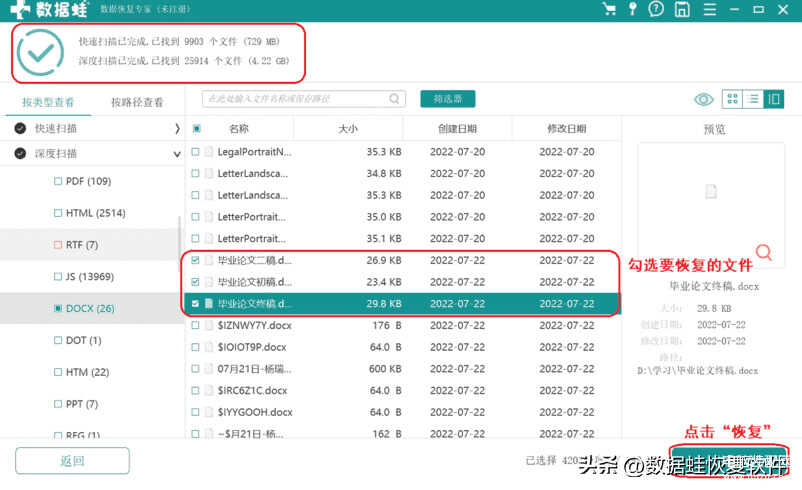
Task: Switch to detail split view
Action: click(x=774, y=99)
